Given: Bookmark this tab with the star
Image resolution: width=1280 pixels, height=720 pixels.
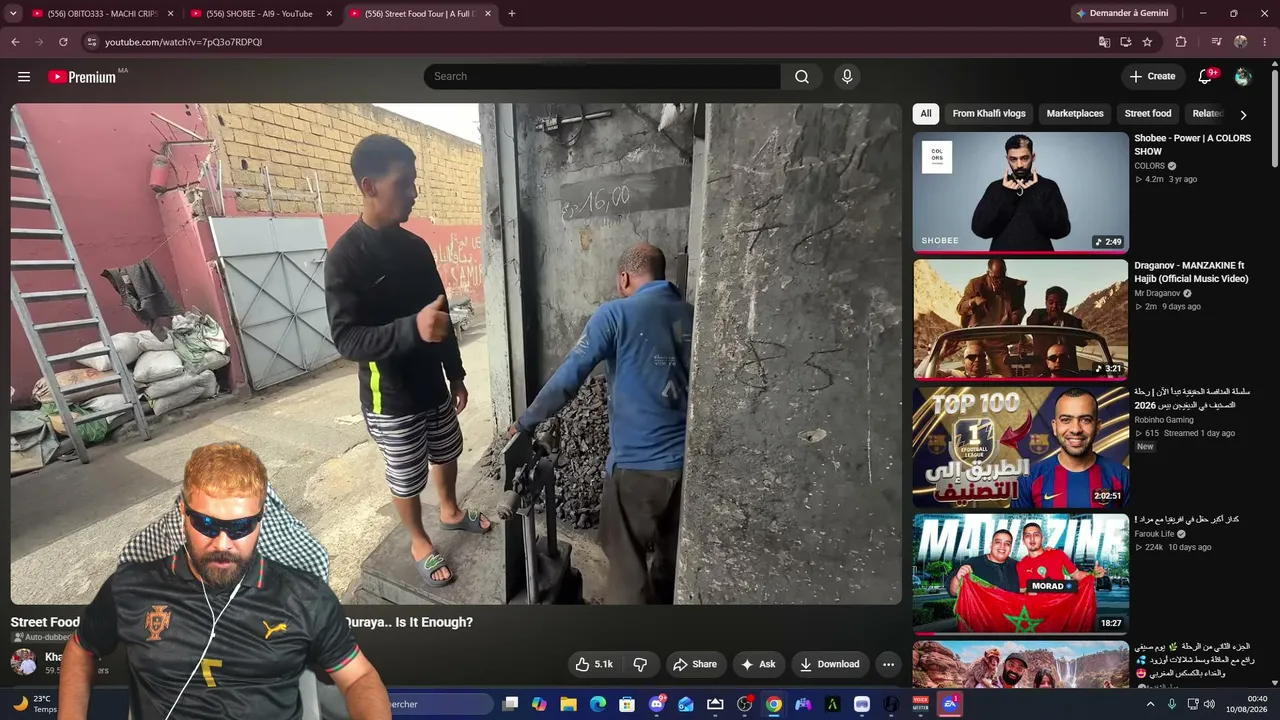Looking at the screenshot, I should click(1147, 42).
